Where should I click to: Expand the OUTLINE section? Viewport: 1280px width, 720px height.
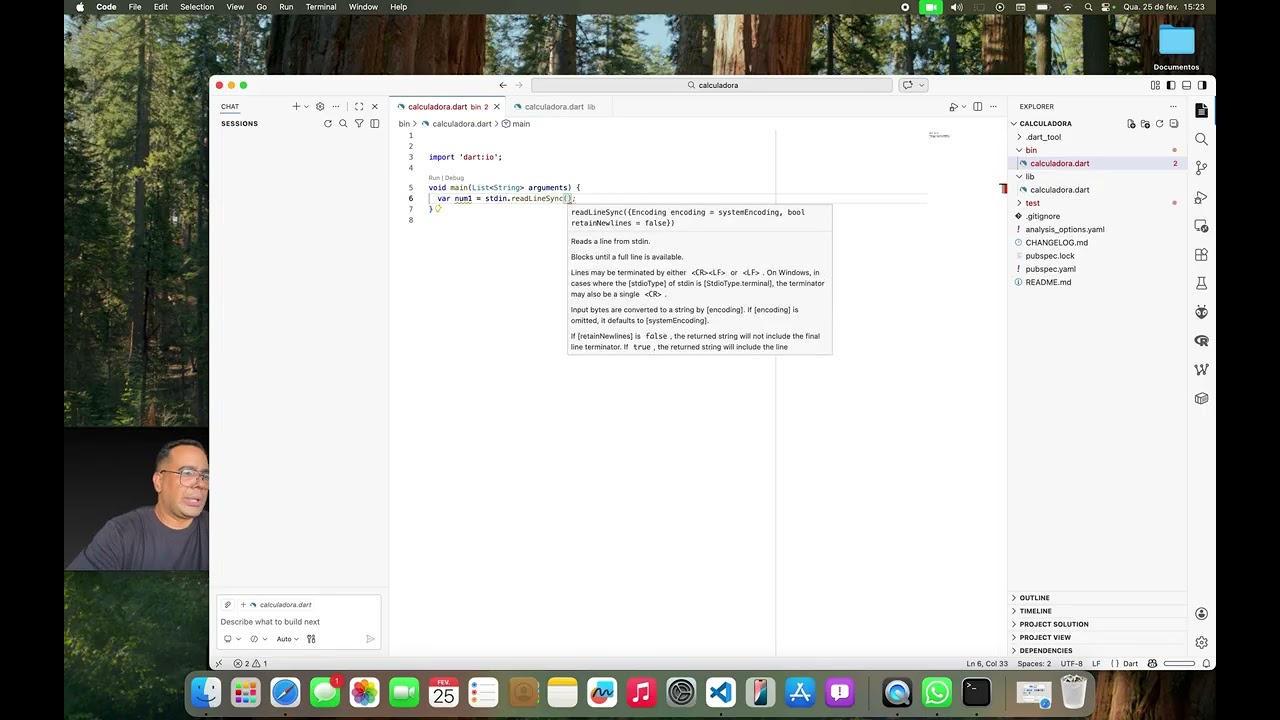click(x=1035, y=598)
